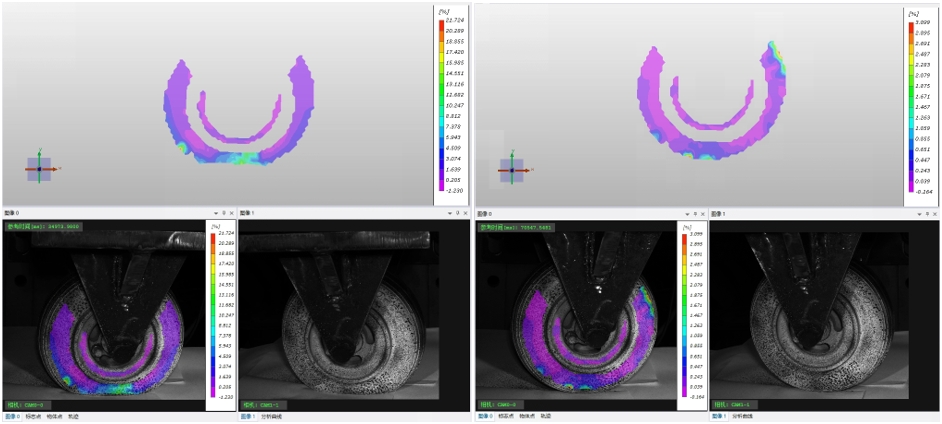Click the 3D axis triad in the left 3D view
Screen dimensions: 942x424
pos(39,169)
